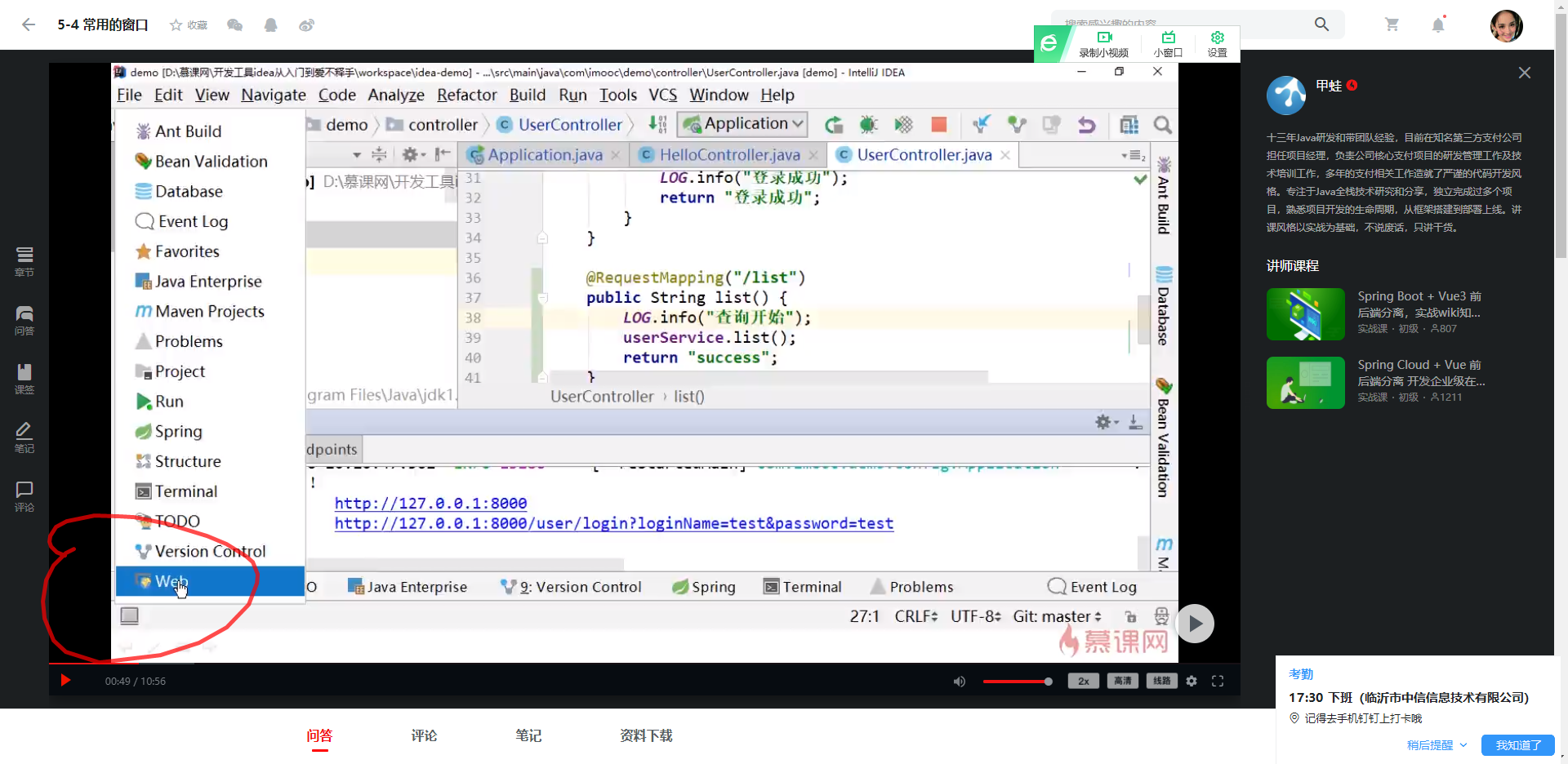Select Version Control in the tool window list
Viewport: 1568px width, 764px height.
[210, 551]
